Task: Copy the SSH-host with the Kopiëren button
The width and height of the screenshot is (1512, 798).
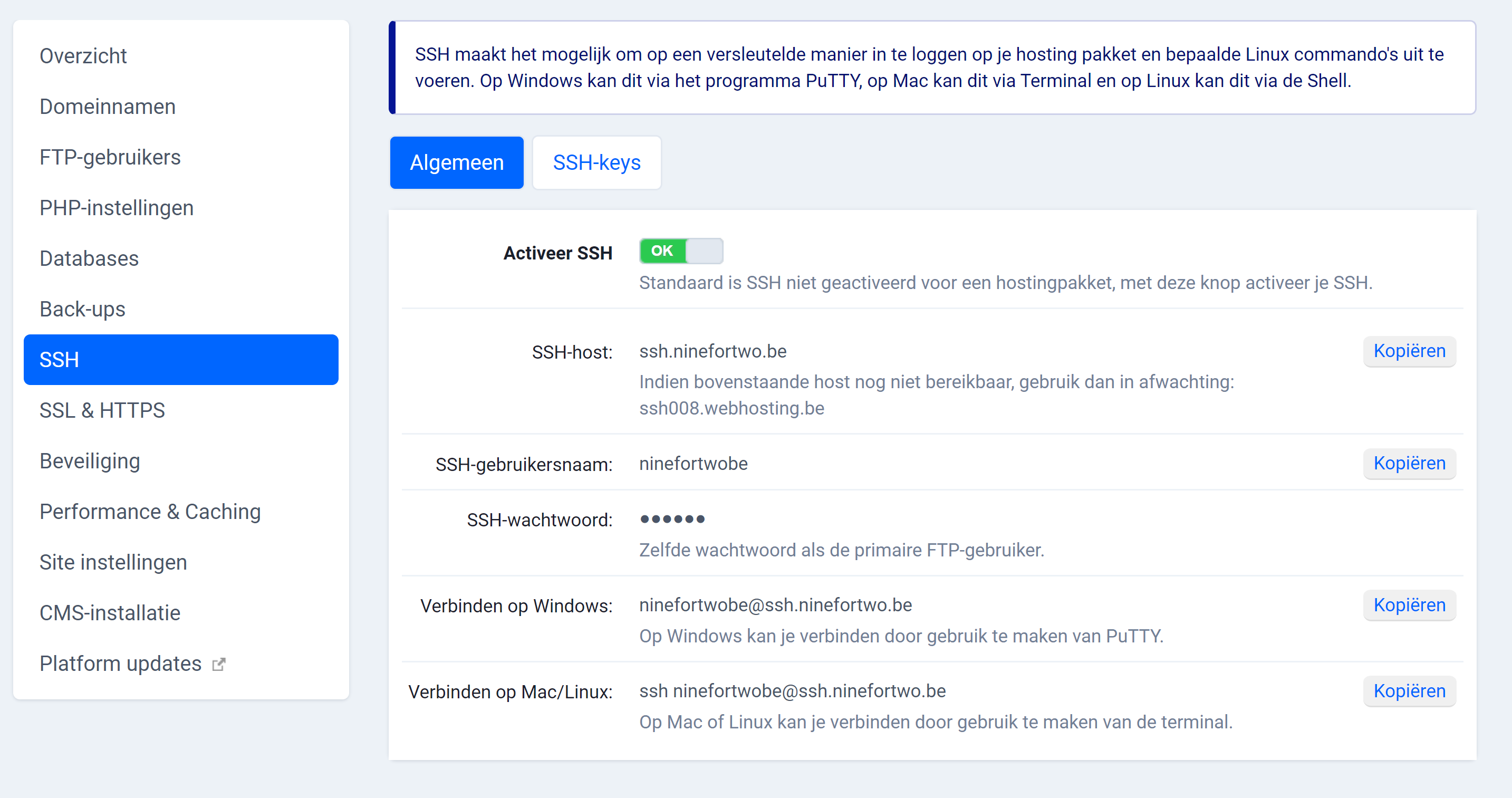Action: pyautogui.click(x=1409, y=351)
